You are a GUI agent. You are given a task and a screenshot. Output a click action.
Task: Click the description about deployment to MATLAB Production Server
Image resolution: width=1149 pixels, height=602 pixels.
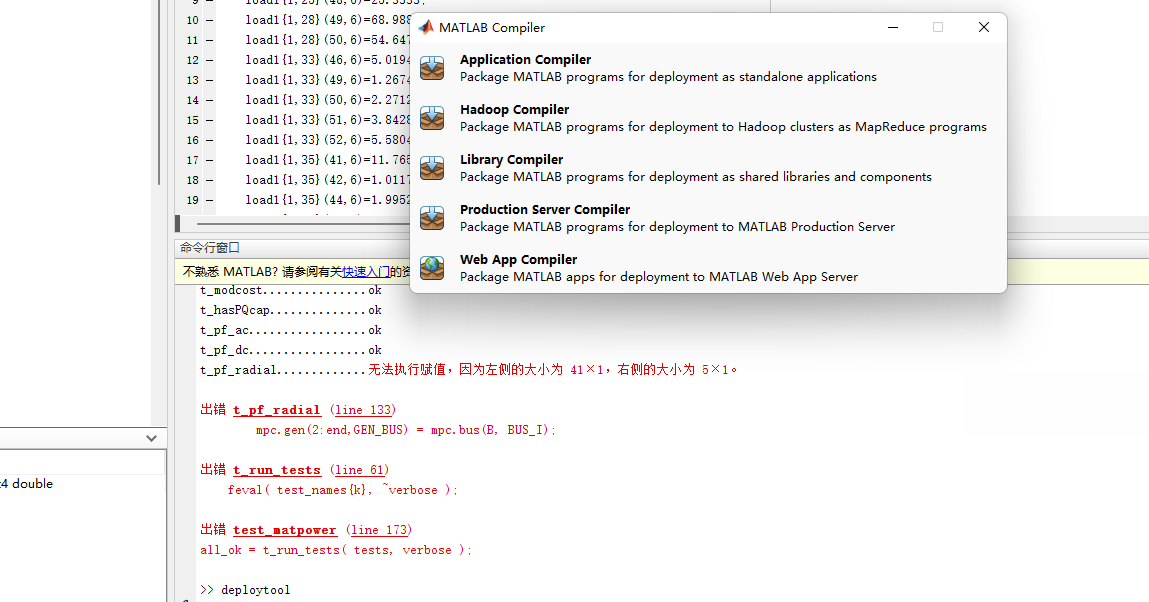pyautogui.click(x=677, y=227)
